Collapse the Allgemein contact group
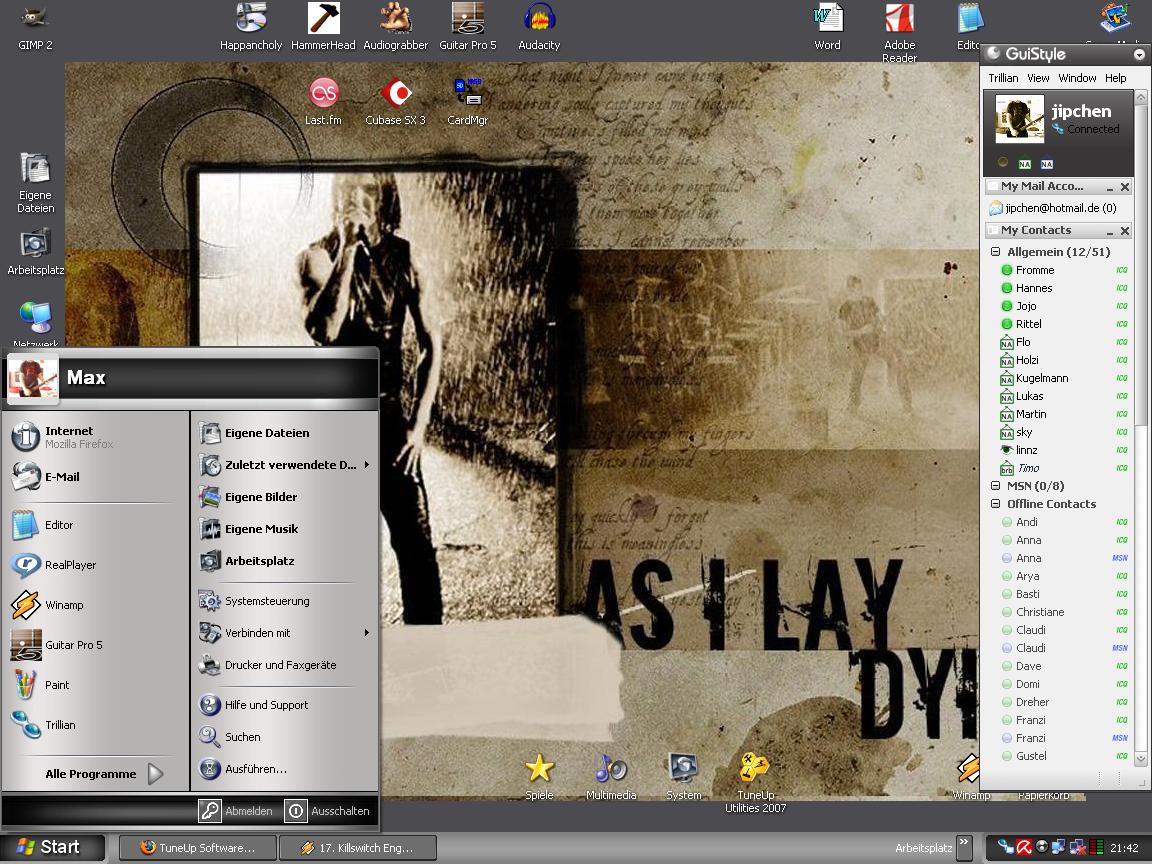The height and width of the screenshot is (864, 1152). point(996,252)
